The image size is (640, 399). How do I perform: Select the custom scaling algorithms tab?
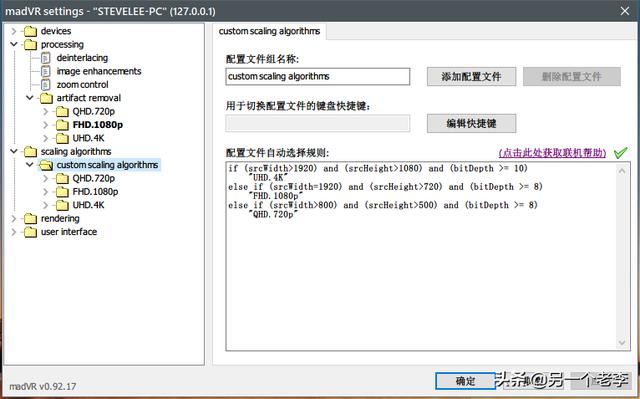(269, 31)
